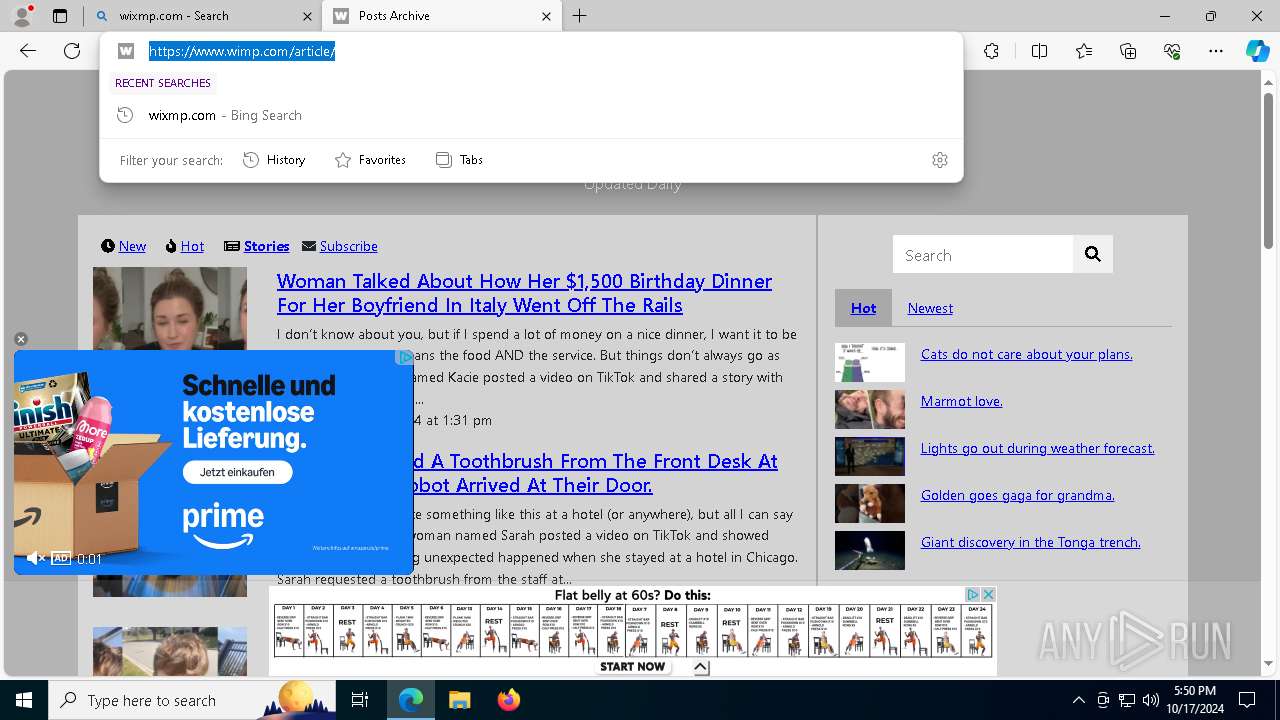
Task: Open the Copilot sidebar icon
Action: (1257, 51)
